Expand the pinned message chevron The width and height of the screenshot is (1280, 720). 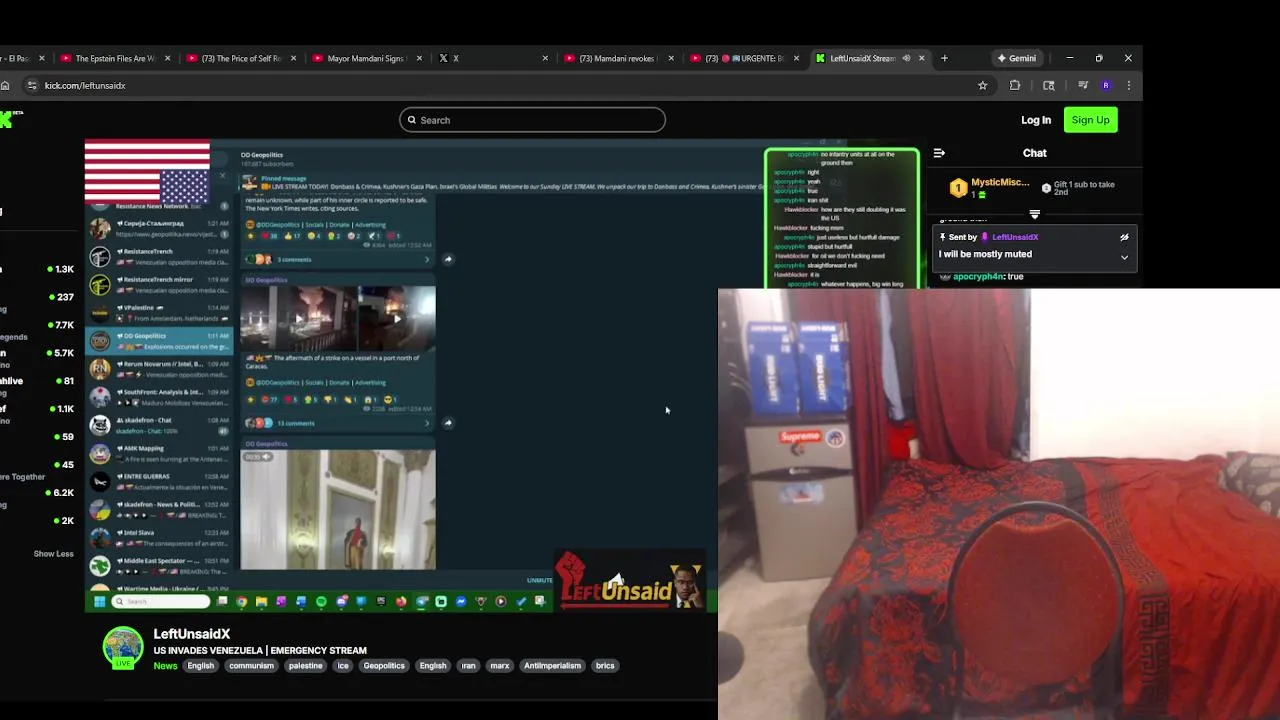tap(1124, 257)
